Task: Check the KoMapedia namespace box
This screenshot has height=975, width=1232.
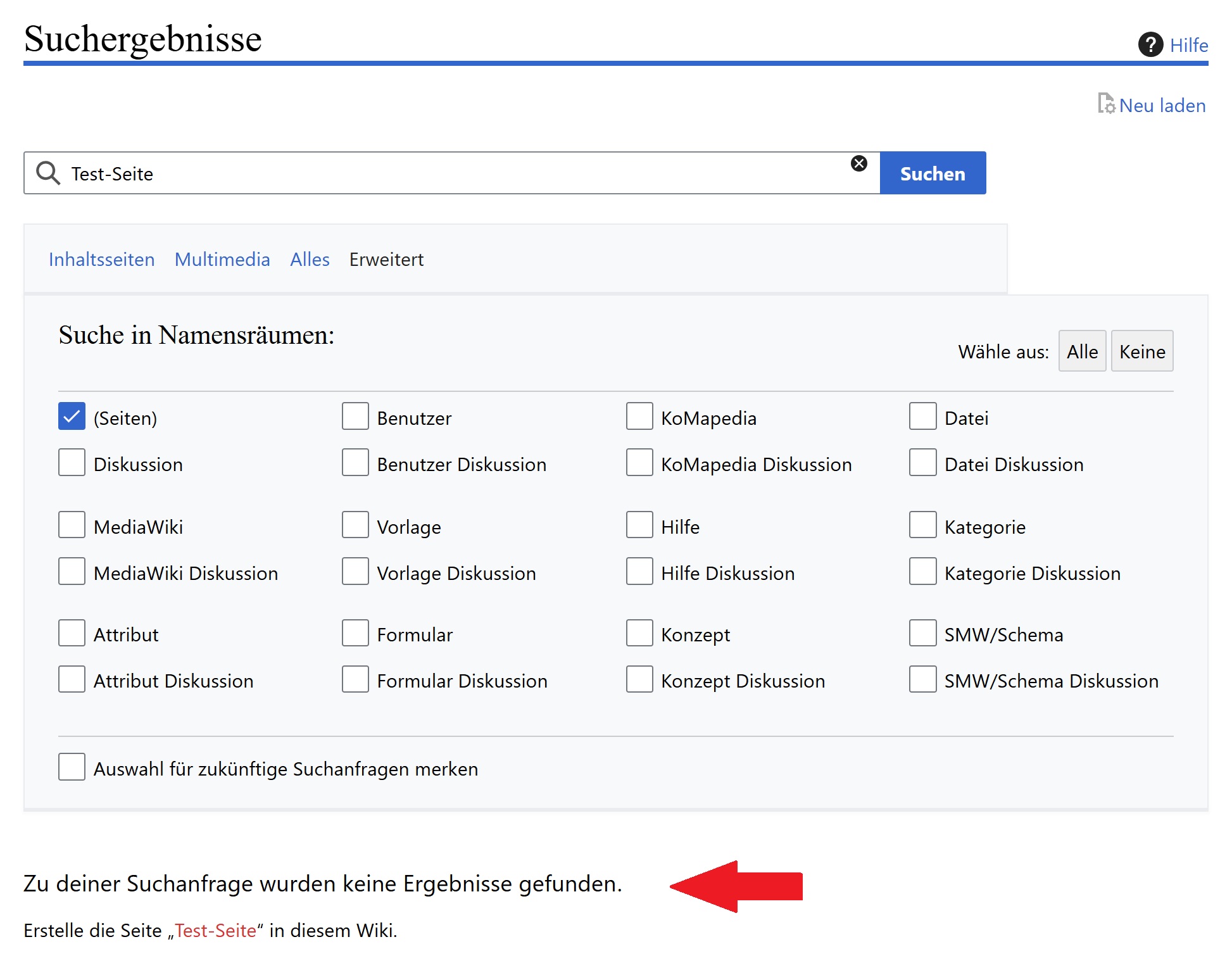Action: point(639,417)
